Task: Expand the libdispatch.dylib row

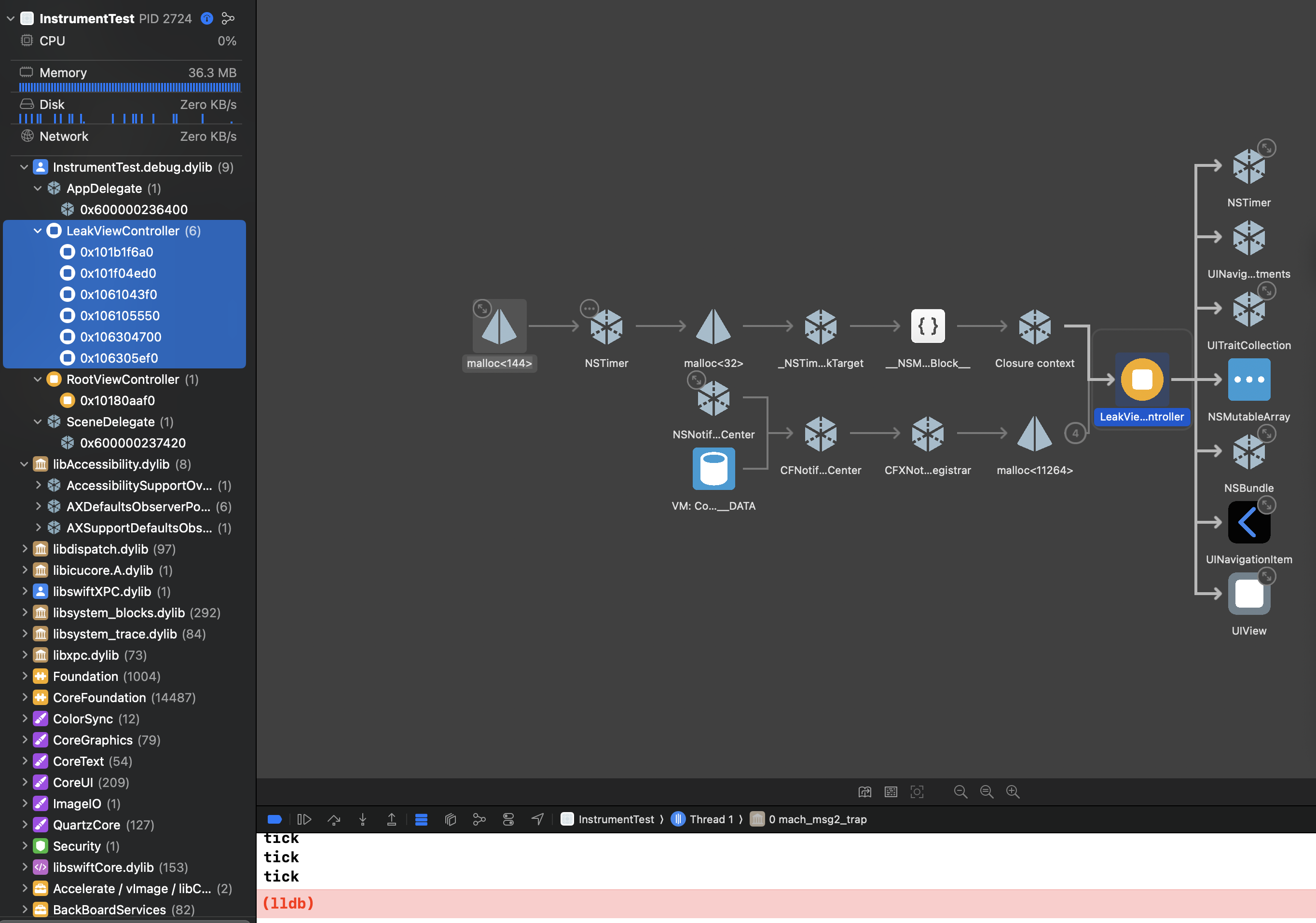Action: [x=25, y=549]
